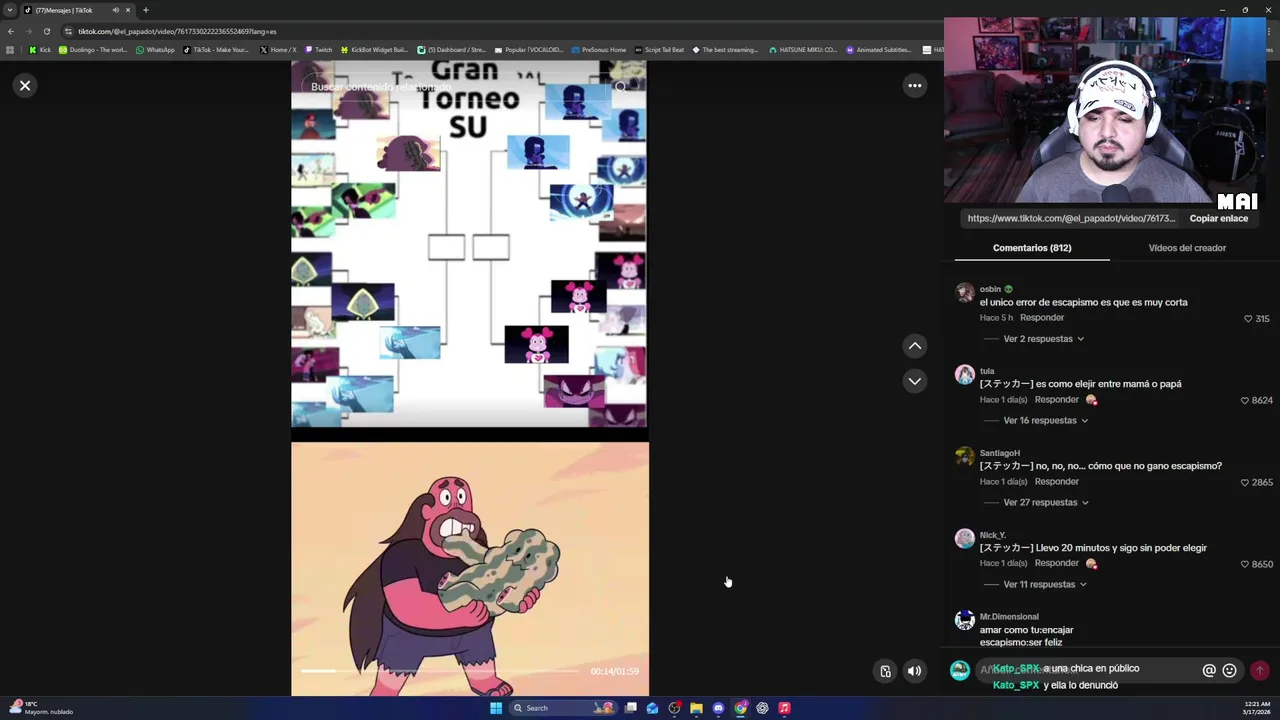Open the PreSonus: Home bookmark

598,50
